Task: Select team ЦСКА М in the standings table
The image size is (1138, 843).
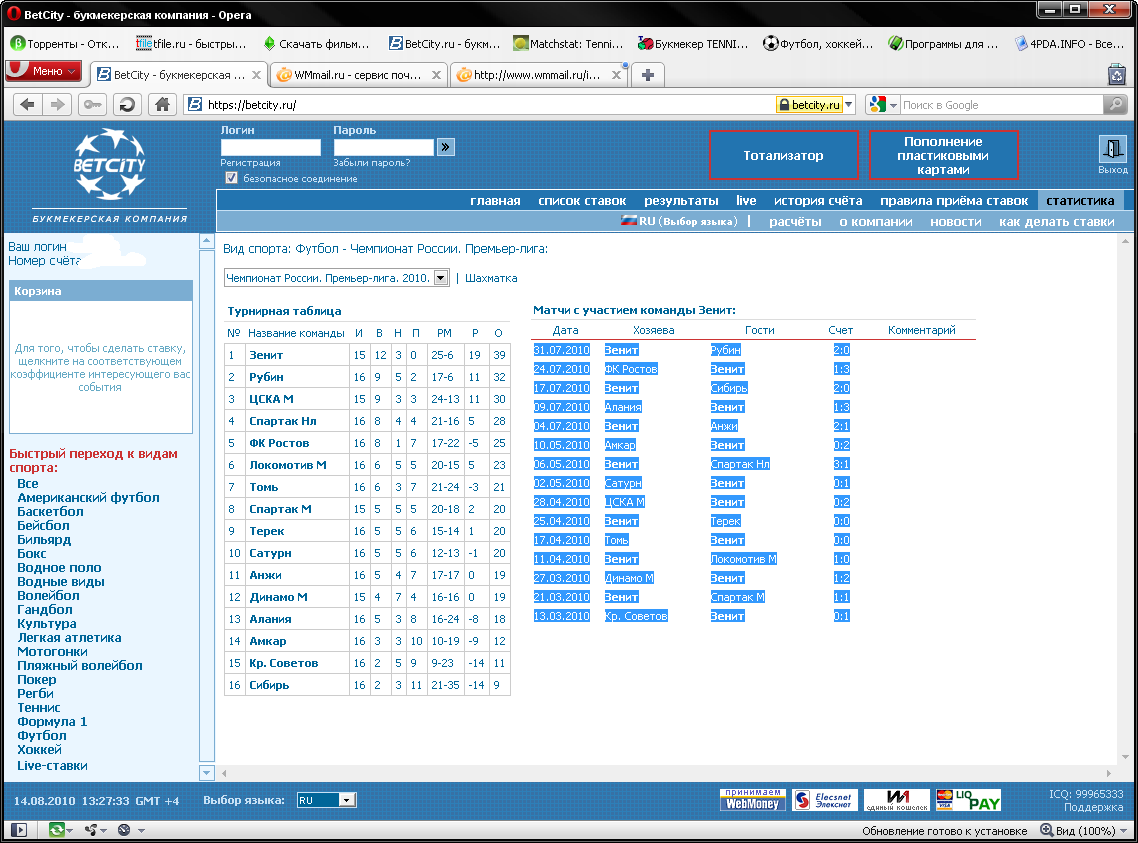Action: click(271, 399)
